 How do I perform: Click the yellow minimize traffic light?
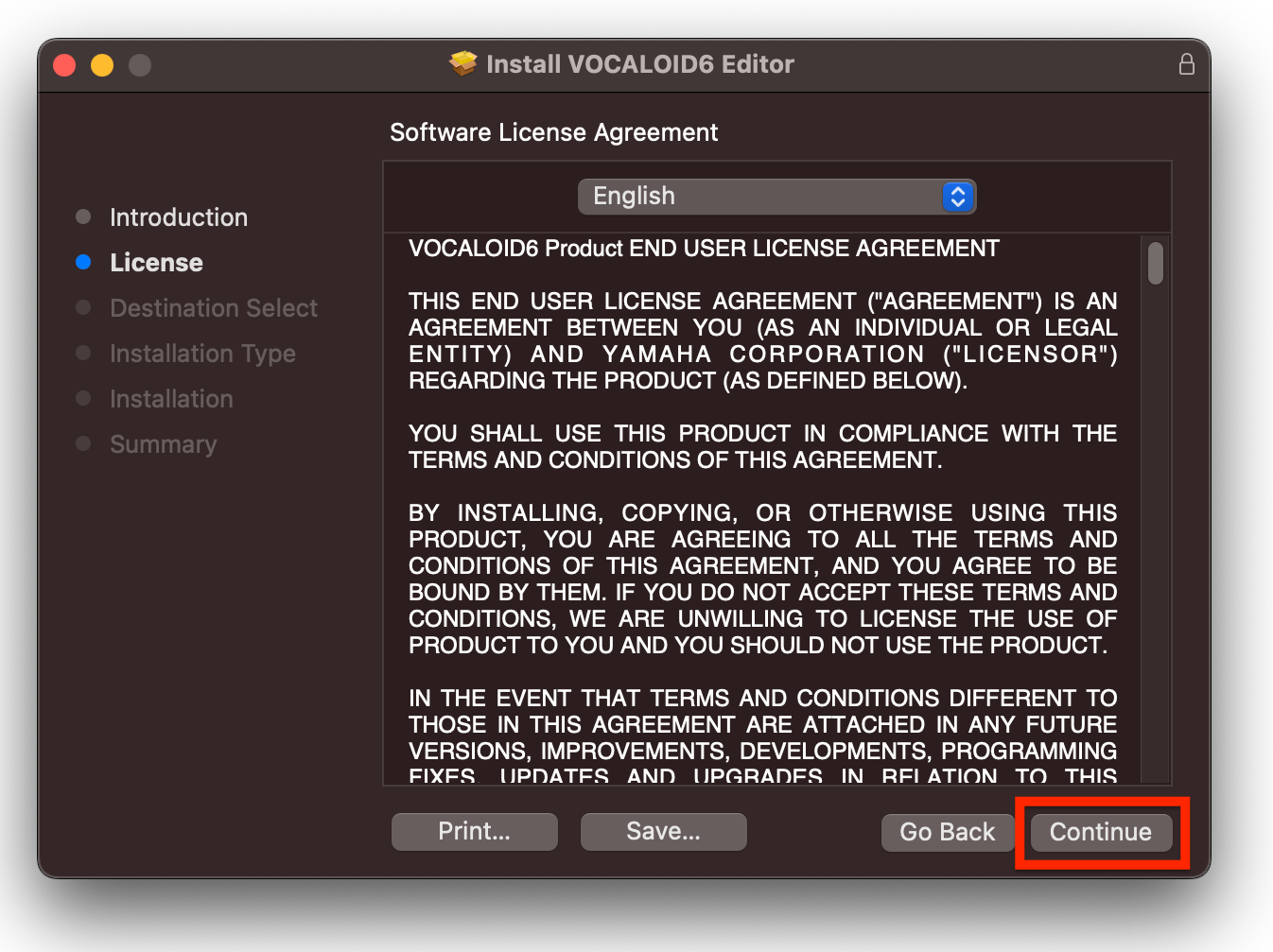102,64
